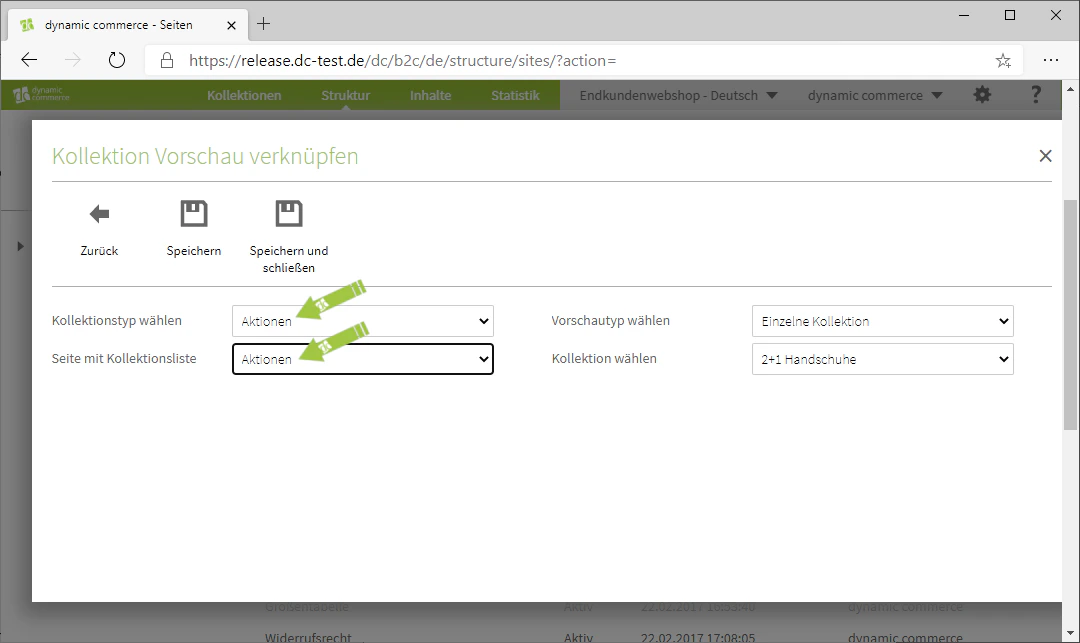Open the Struktur menu
The image size is (1080, 643).
345,95
